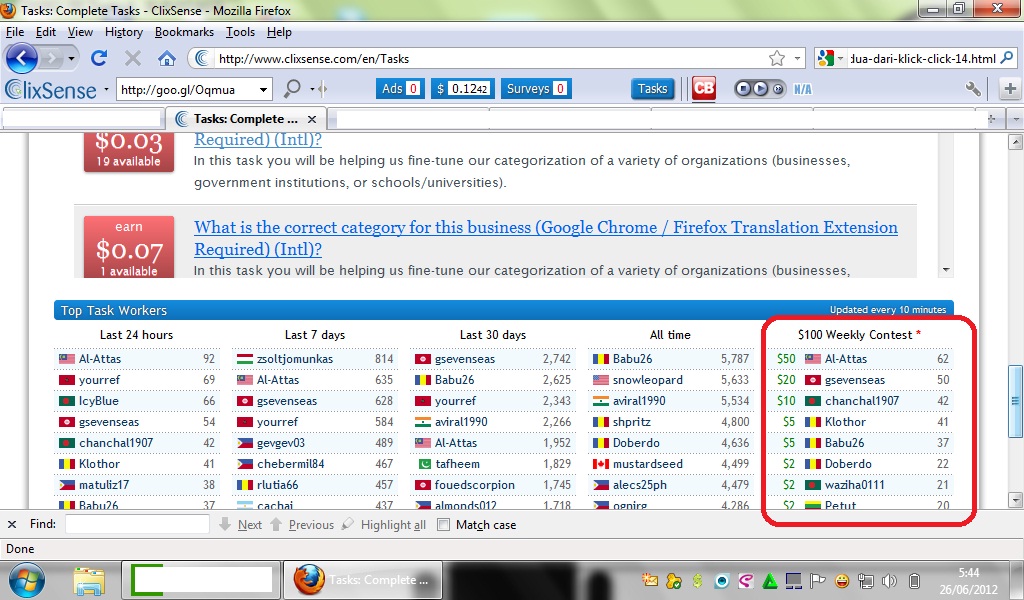Screen dimensions: 1024x600
Task: Click the Find Next button
Action: [242, 524]
